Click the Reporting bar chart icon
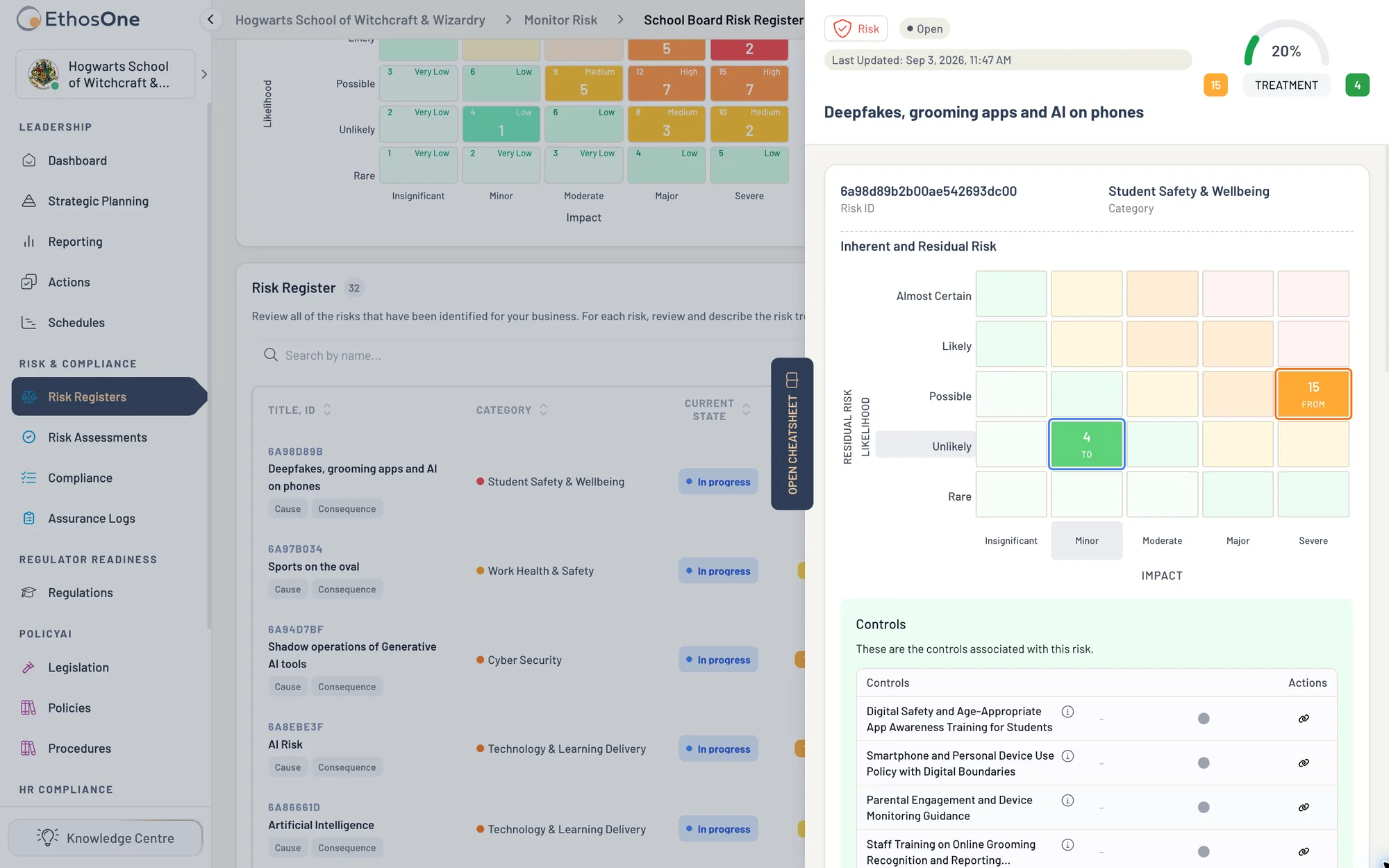Viewport: 1389px width, 868px height. coord(28,242)
